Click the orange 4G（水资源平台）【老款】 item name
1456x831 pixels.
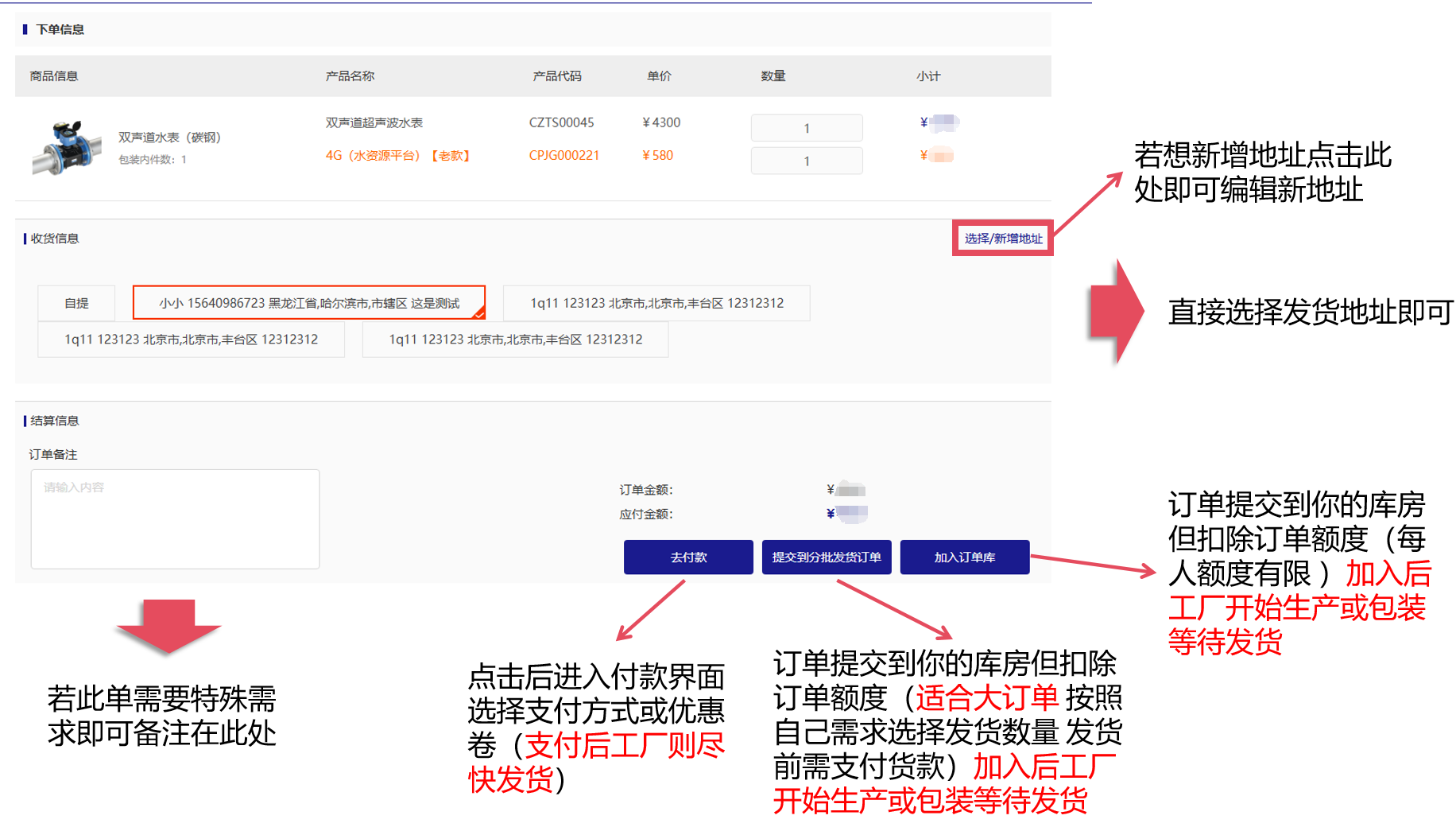pos(397,156)
